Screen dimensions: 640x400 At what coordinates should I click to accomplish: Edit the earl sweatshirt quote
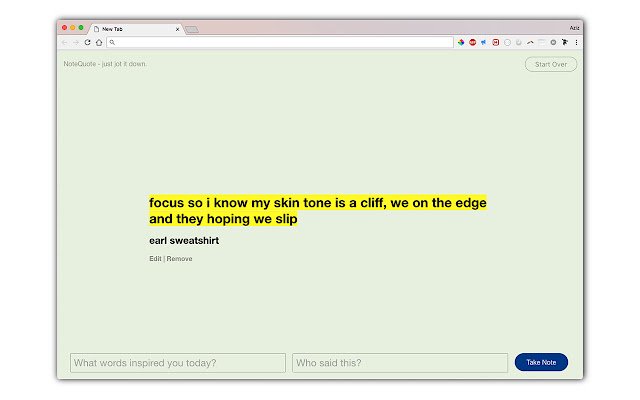[155, 259]
